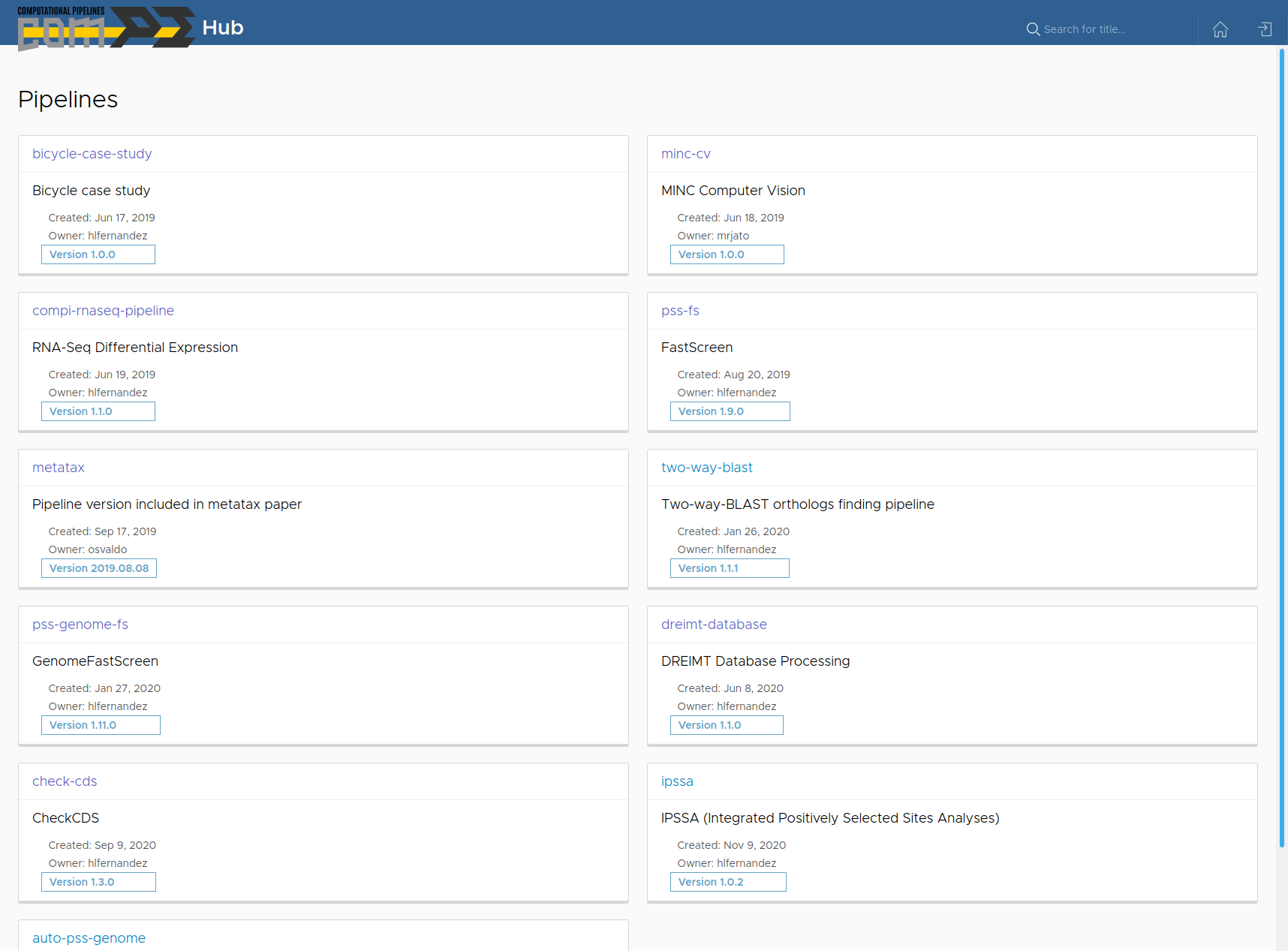Open compi-rnaseq-pipeline link
This screenshot has height=951, width=1288.
click(103, 311)
